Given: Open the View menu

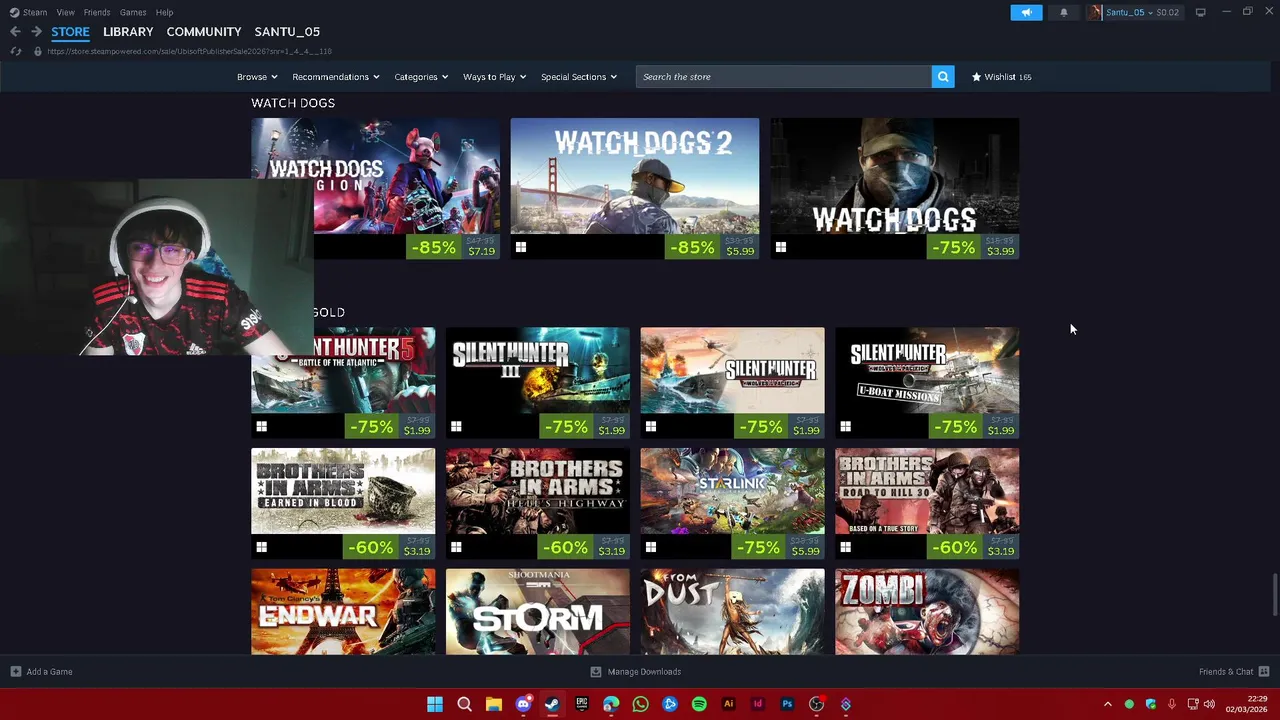Looking at the screenshot, I should pyautogui.click(x=65, y=12).
